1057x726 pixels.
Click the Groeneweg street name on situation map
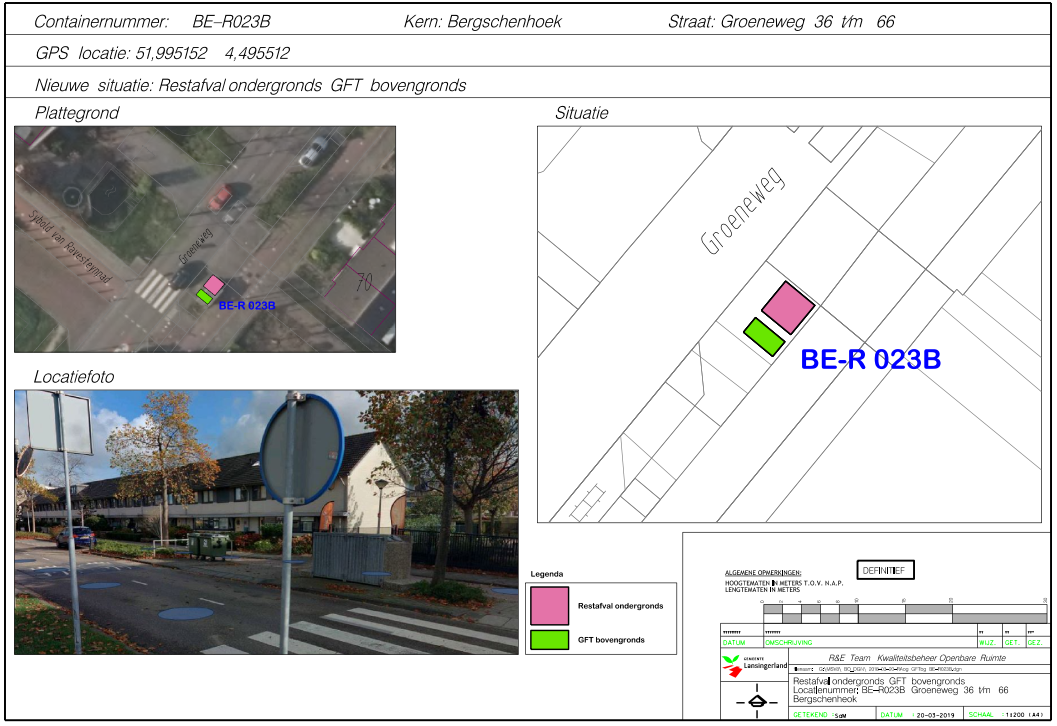(744, 211)
